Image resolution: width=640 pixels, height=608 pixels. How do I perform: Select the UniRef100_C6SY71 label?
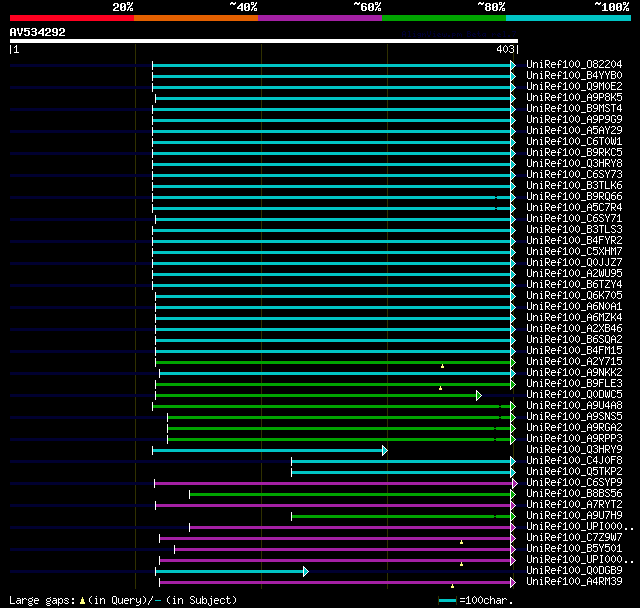pos(574,219)
